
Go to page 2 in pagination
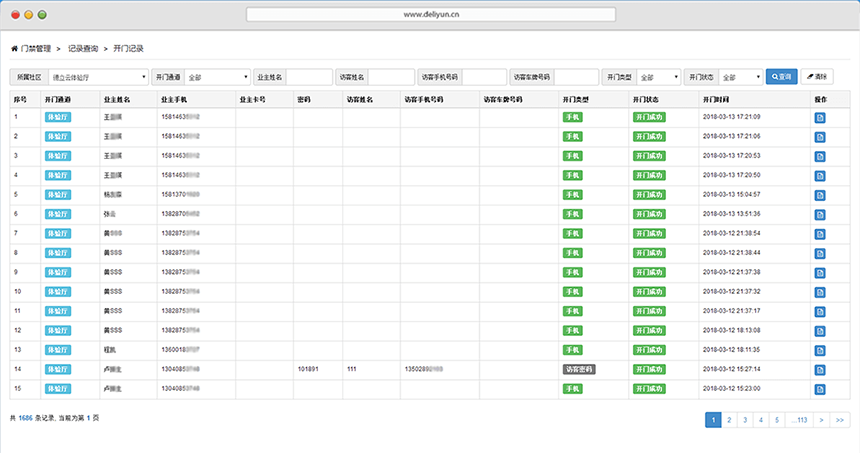tap(729, 420)
